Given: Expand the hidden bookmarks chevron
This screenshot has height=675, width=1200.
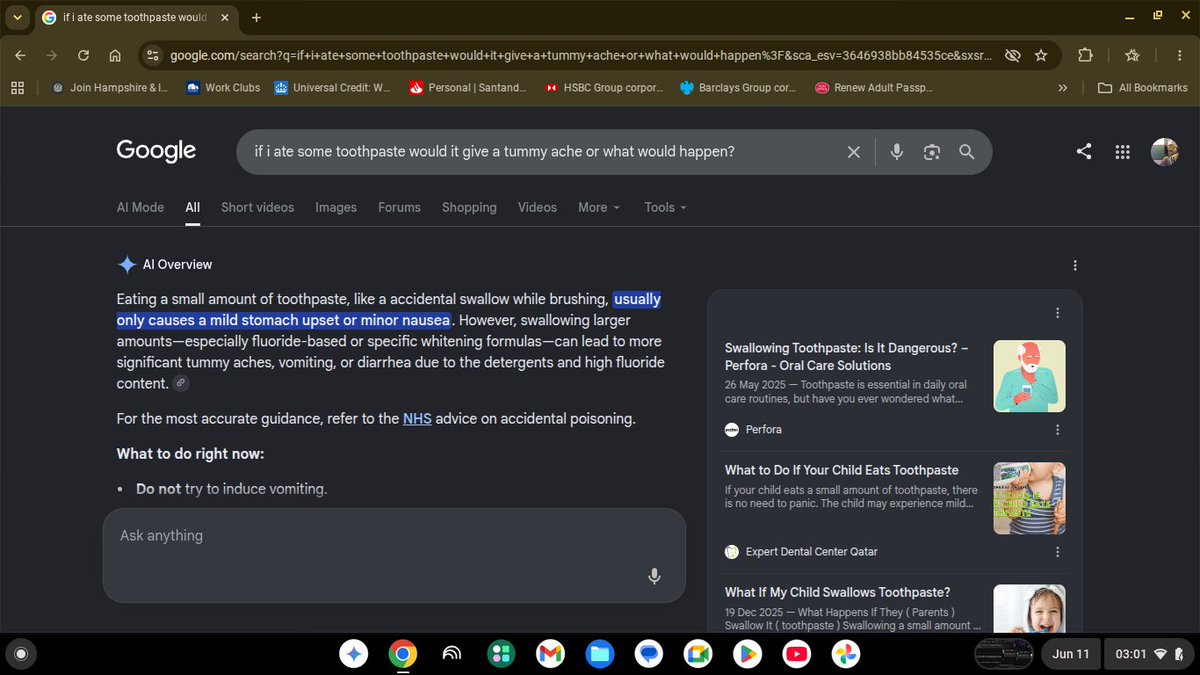Looking at the screenshot, I should coord(1062,88).
